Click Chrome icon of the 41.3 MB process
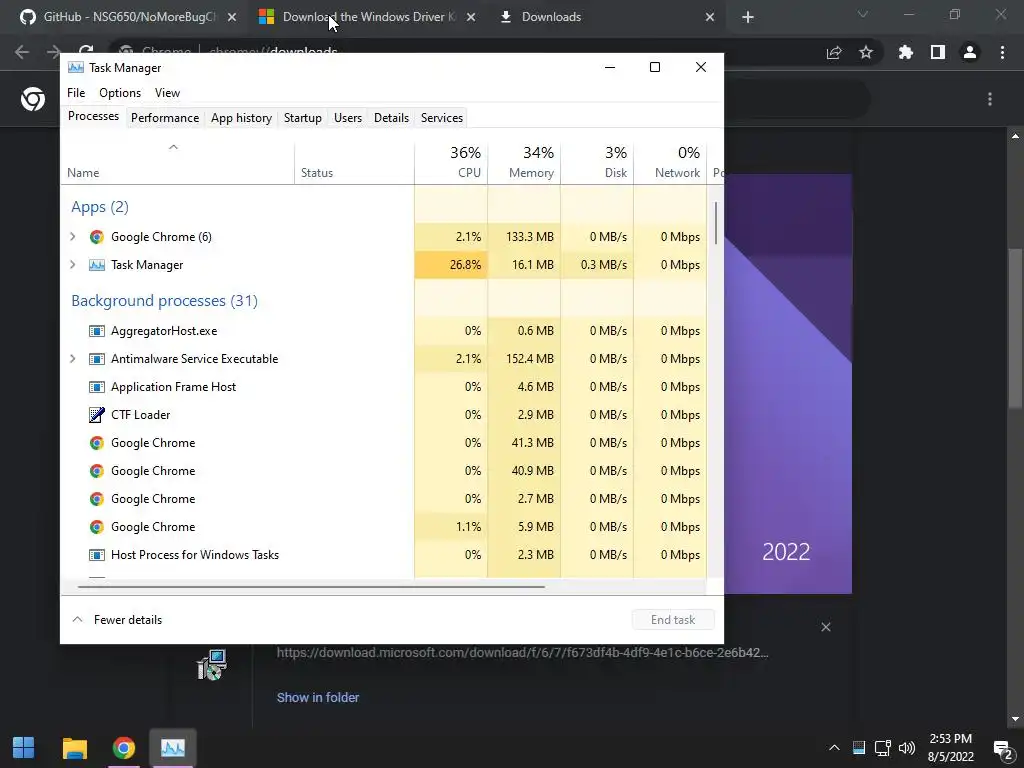Screen dimensions: 1024x768 [97, 443]
